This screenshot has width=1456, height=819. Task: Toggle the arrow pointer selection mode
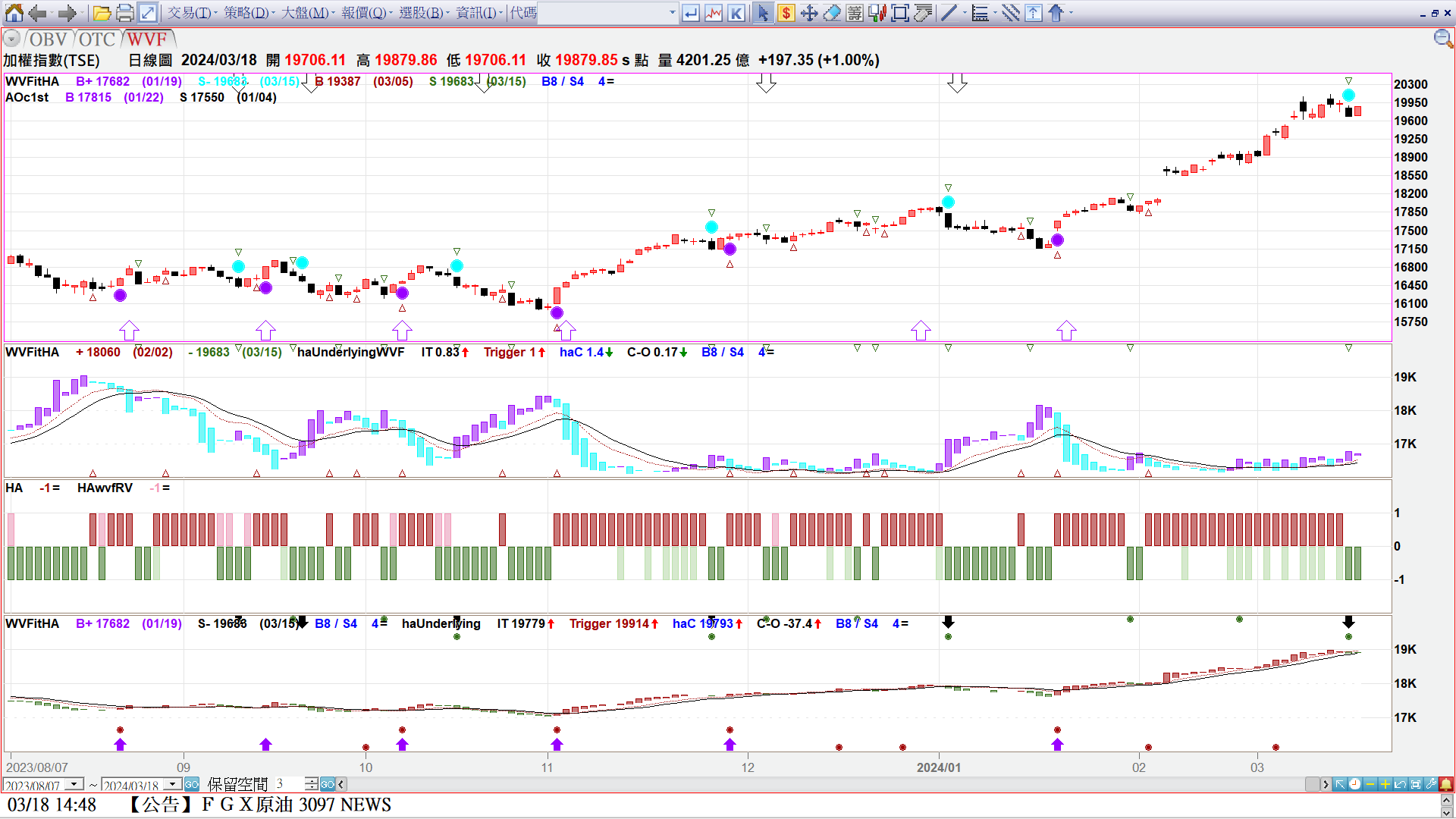click(x=763, y=13)
